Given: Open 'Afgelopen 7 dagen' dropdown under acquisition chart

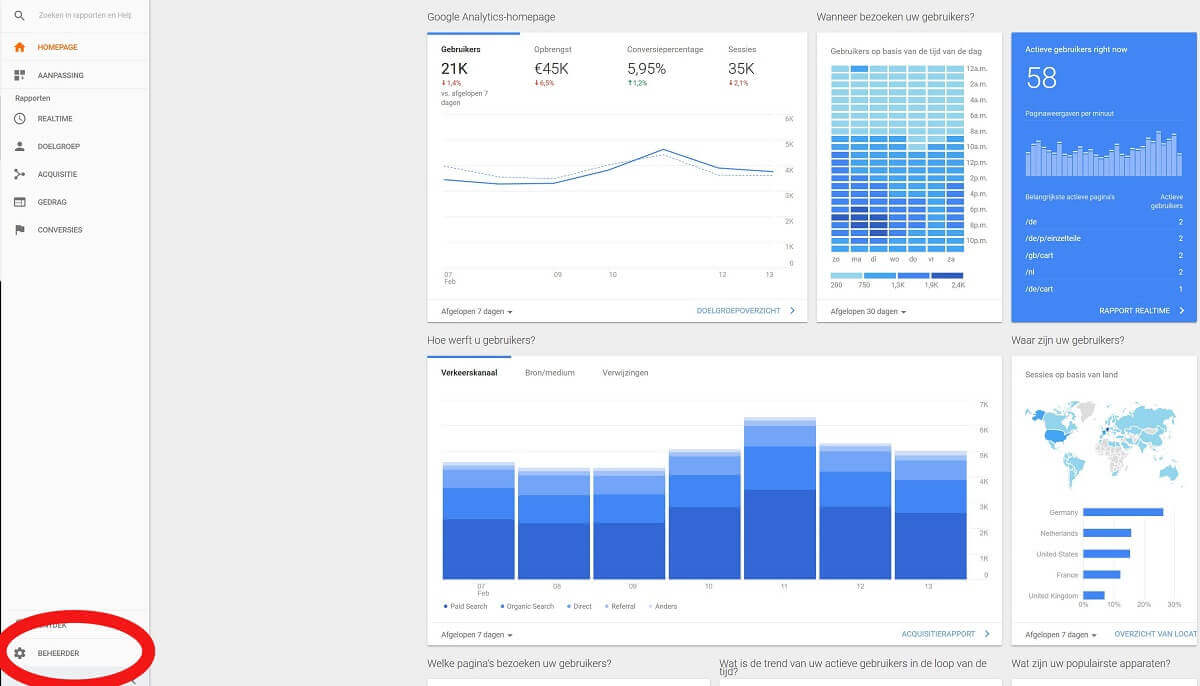Looking at the screenshot, I should point(477,635).
